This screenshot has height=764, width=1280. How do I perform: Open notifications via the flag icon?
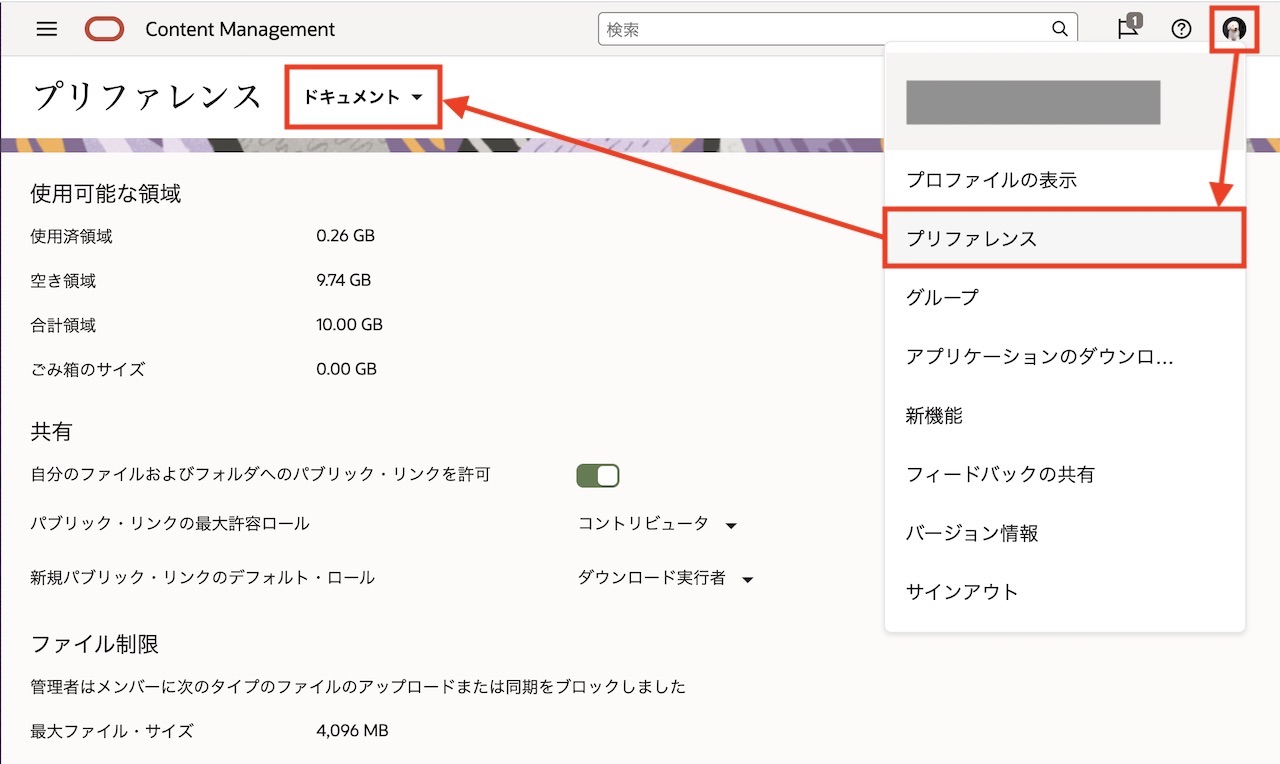tap(1126, 29)
